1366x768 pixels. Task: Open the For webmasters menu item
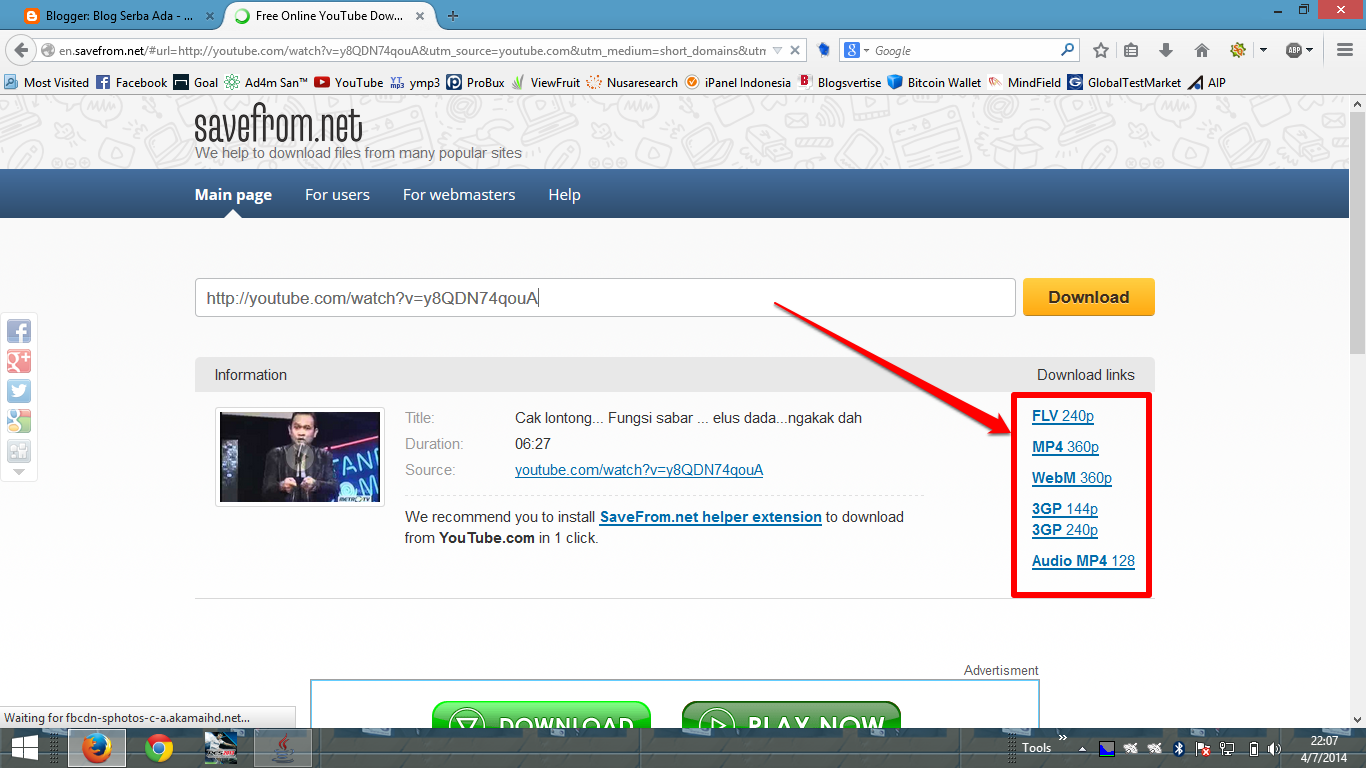pyautogui.click(x=459, y=195)
